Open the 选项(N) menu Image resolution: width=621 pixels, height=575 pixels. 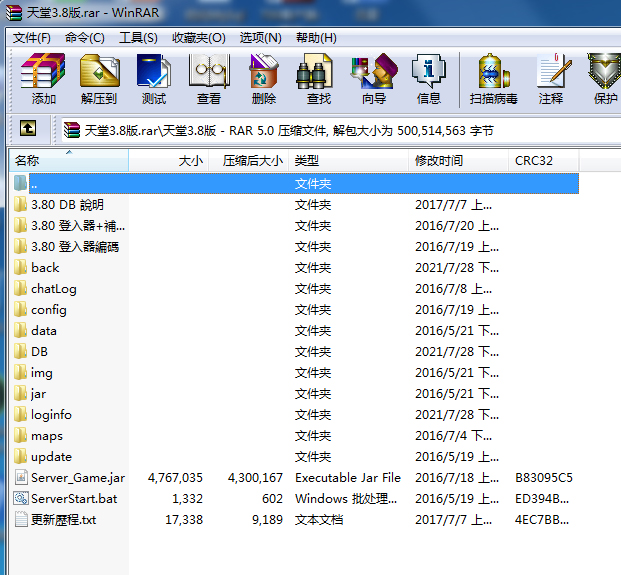point(261,38)
